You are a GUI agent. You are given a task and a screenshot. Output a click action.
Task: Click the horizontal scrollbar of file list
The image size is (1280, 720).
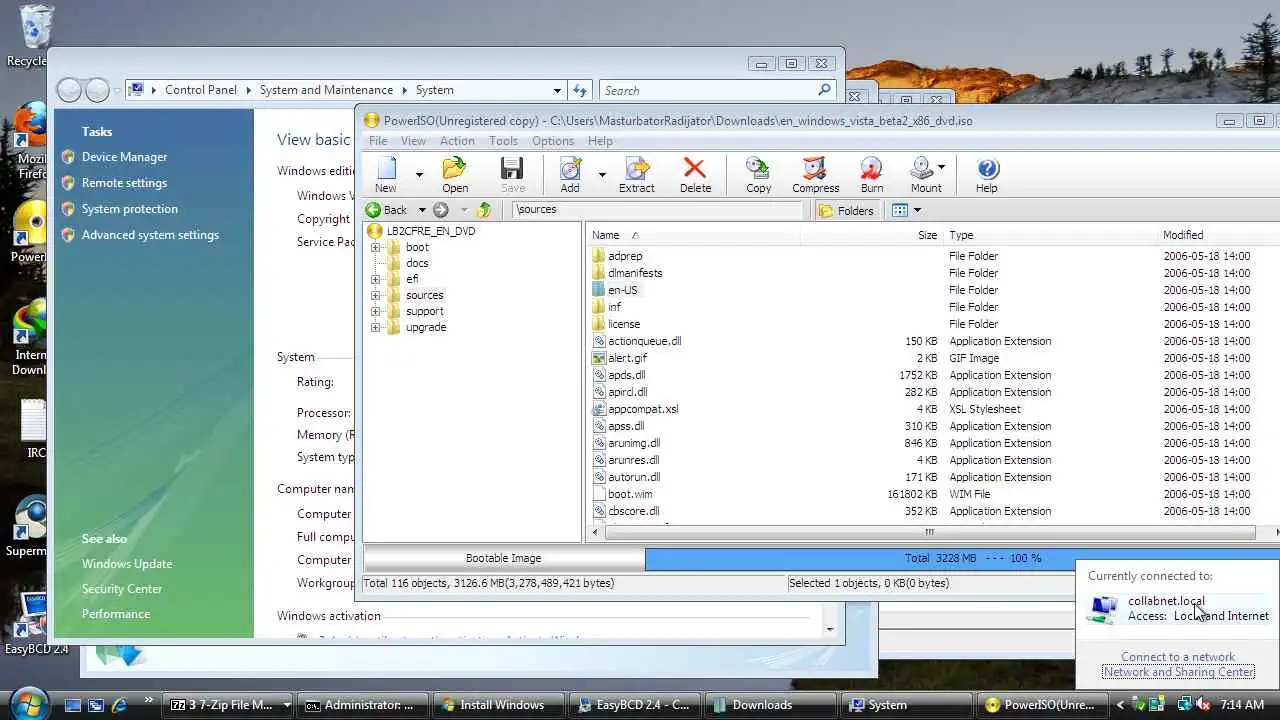(928, 533)
